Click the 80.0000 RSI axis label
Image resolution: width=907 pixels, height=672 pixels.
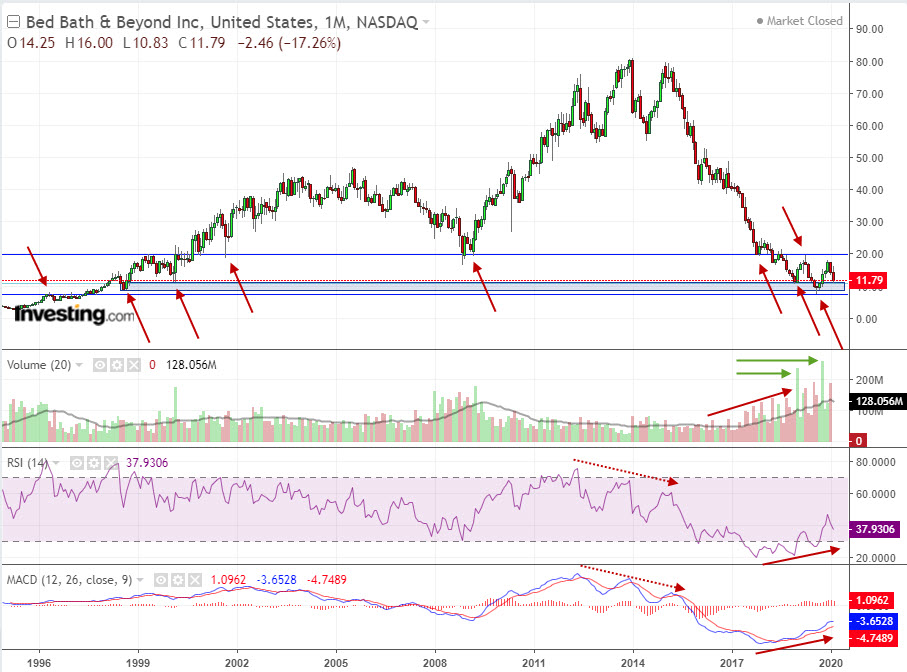coord(876,462)
